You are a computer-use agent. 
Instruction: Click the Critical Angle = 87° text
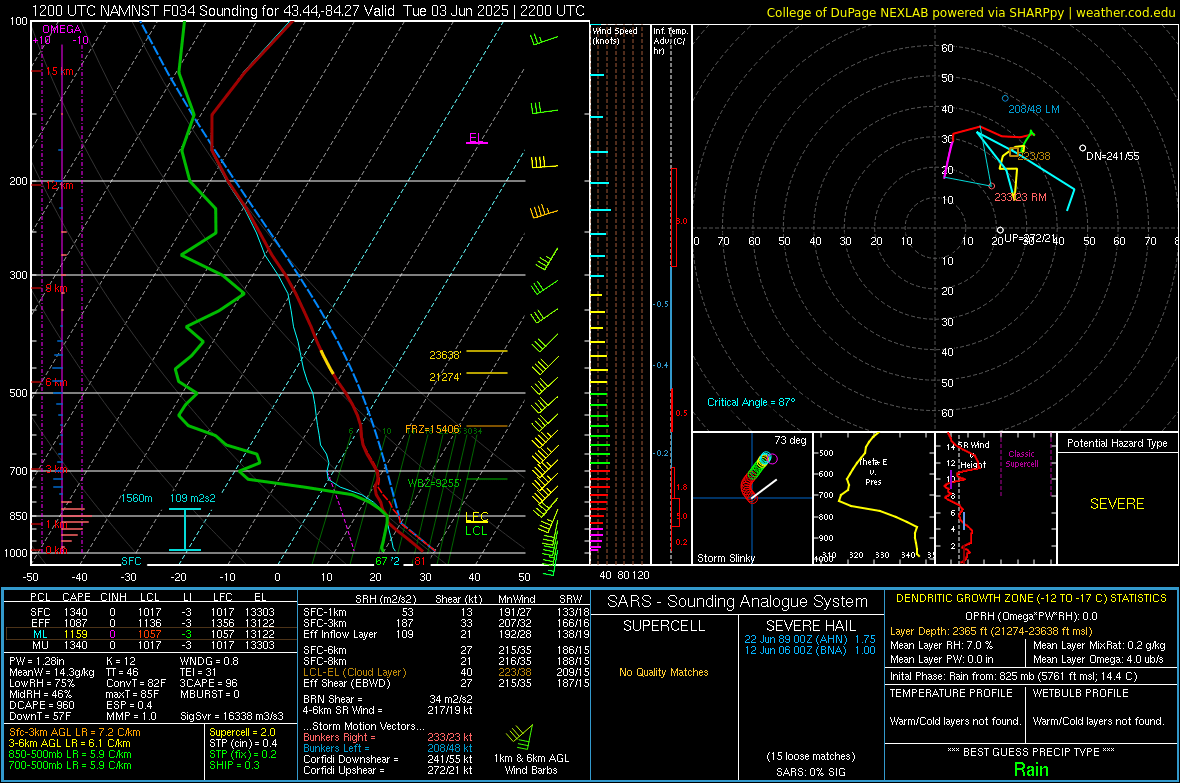tap(751, 403)
